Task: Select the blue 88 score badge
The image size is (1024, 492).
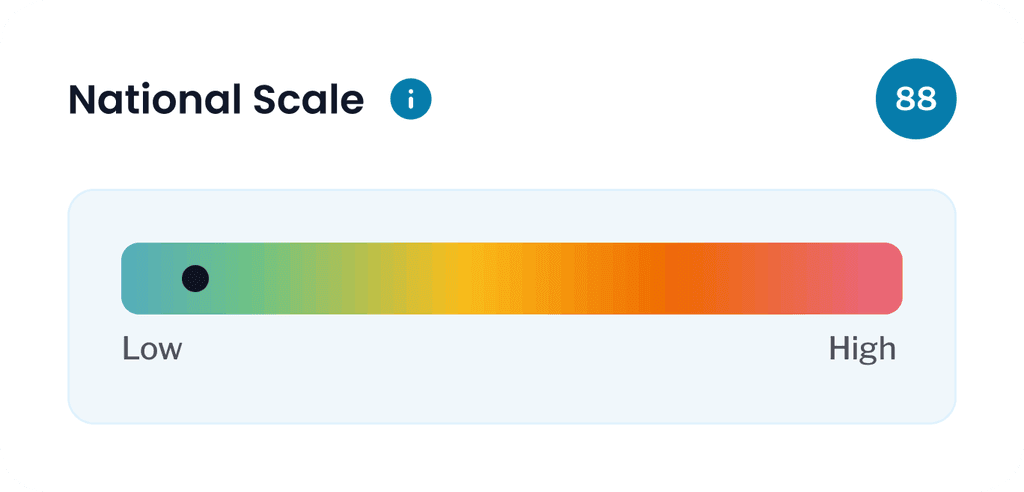Action: coord(916,99)
